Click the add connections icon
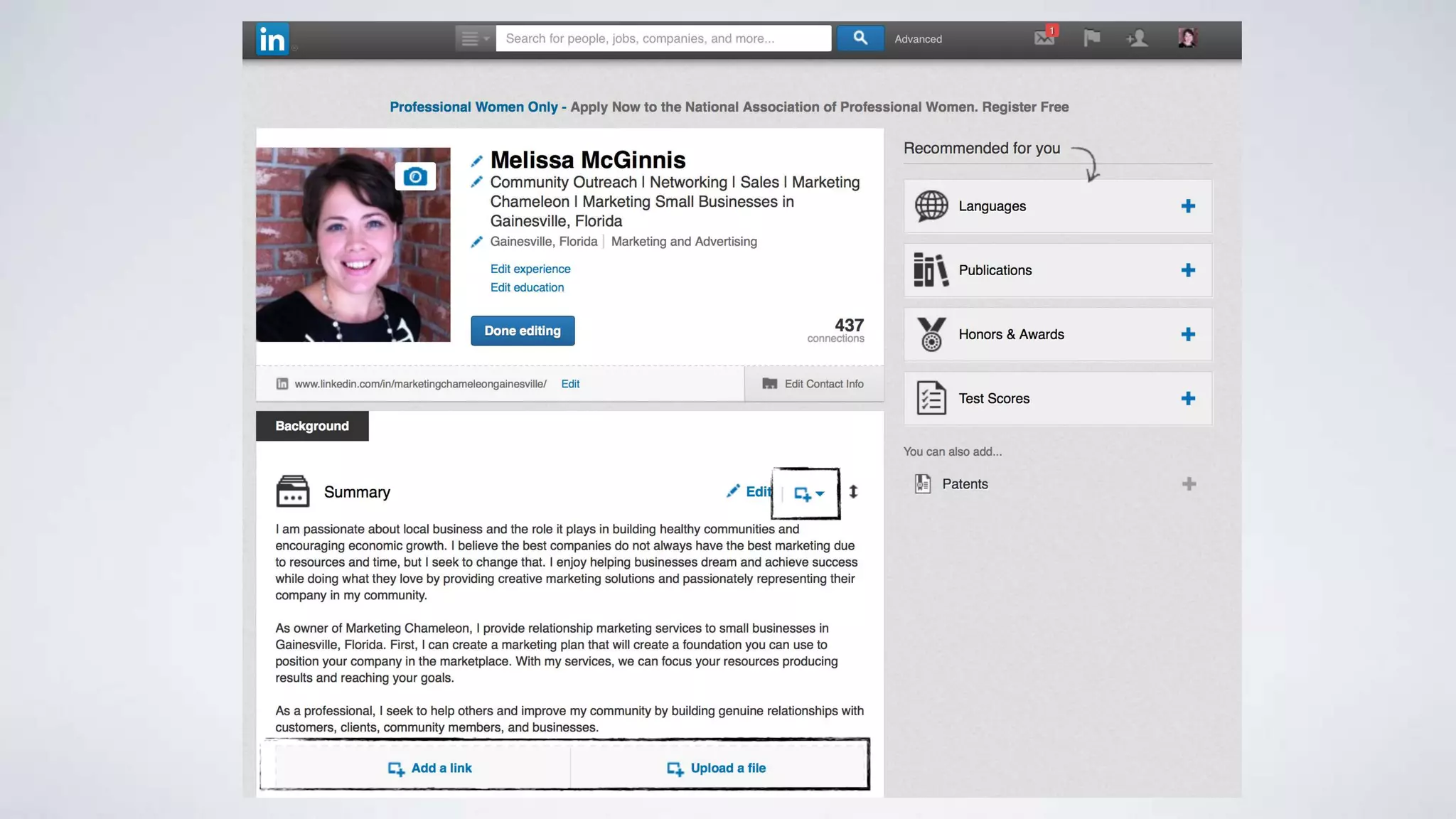Image resolution: width=1456 pixels, height=819 pixels. 1137,38
